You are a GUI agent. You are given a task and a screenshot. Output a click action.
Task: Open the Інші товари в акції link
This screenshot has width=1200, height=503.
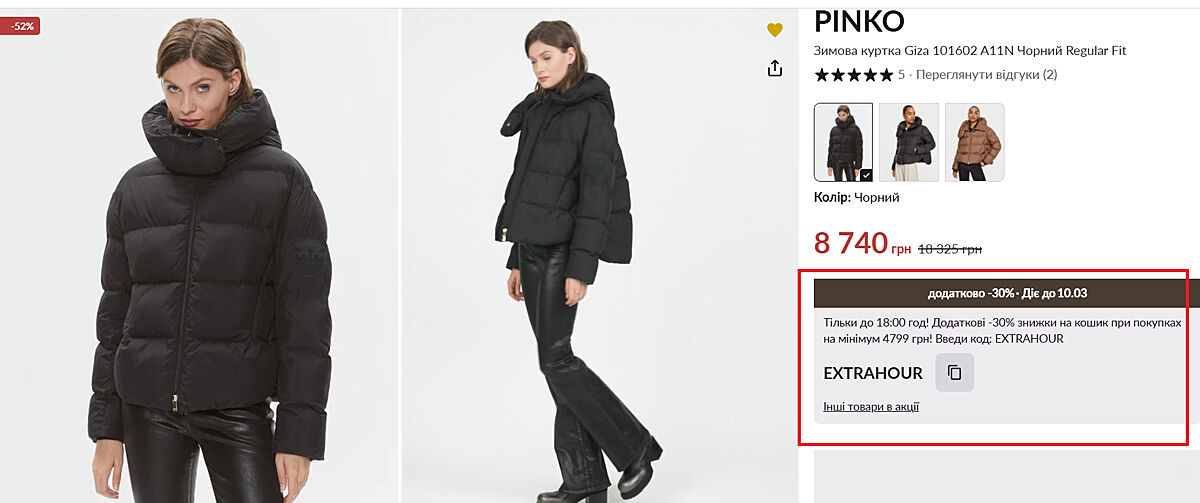[x=871, y=407]
